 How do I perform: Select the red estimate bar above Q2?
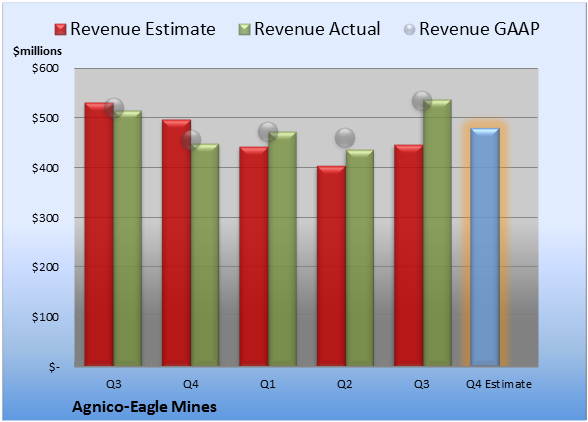332,266
